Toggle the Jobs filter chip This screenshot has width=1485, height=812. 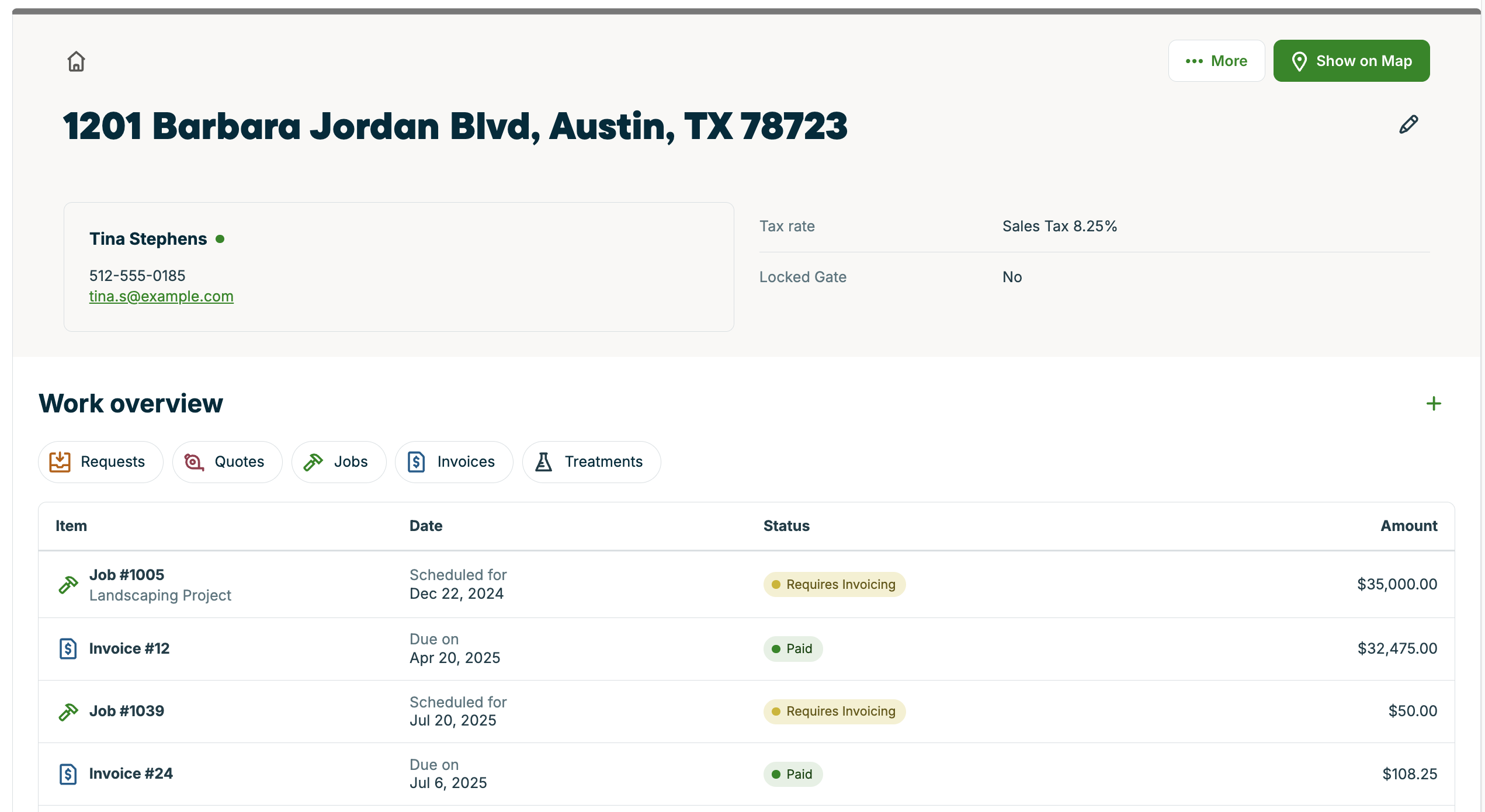(339, 461)
